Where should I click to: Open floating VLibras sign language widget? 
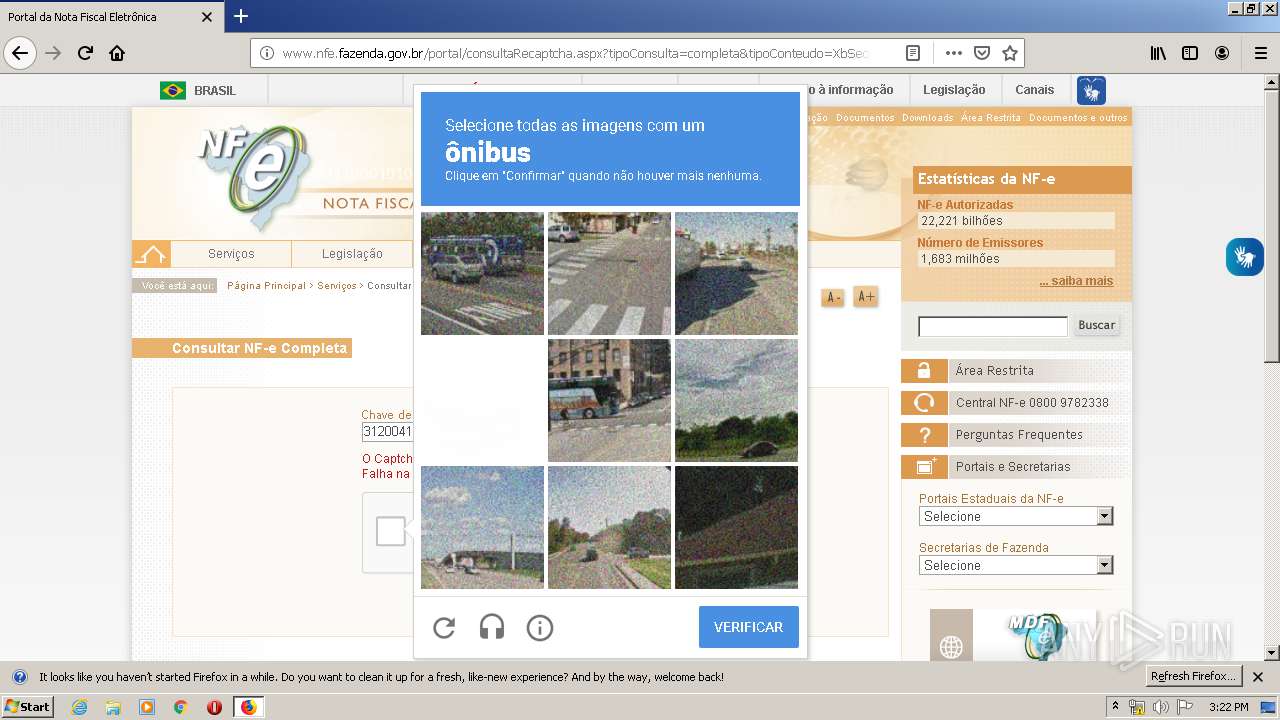(x=1245, y=257)
